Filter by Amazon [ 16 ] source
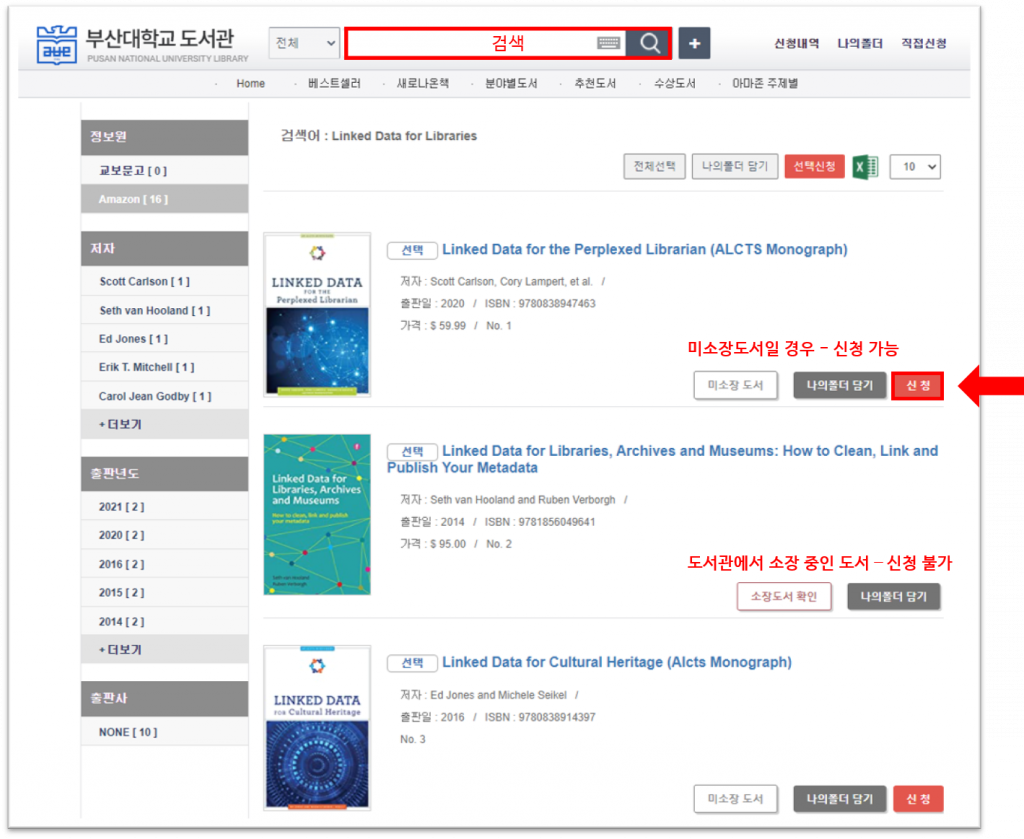This screenshot has width=1024, height=839. pos(133,199)
